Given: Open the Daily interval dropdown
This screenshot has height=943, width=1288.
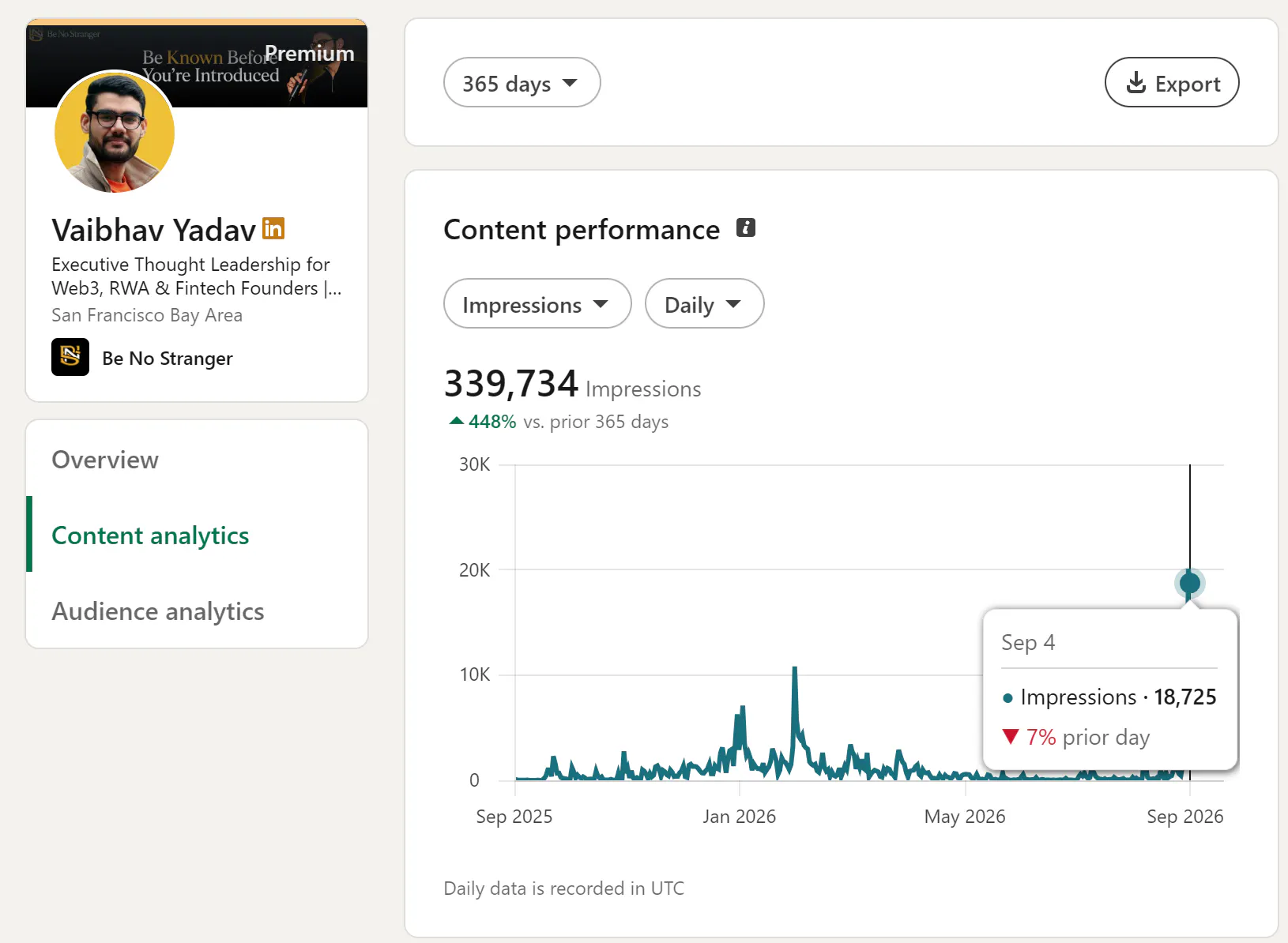Looking at the screenshot, I should coord(704,303).
